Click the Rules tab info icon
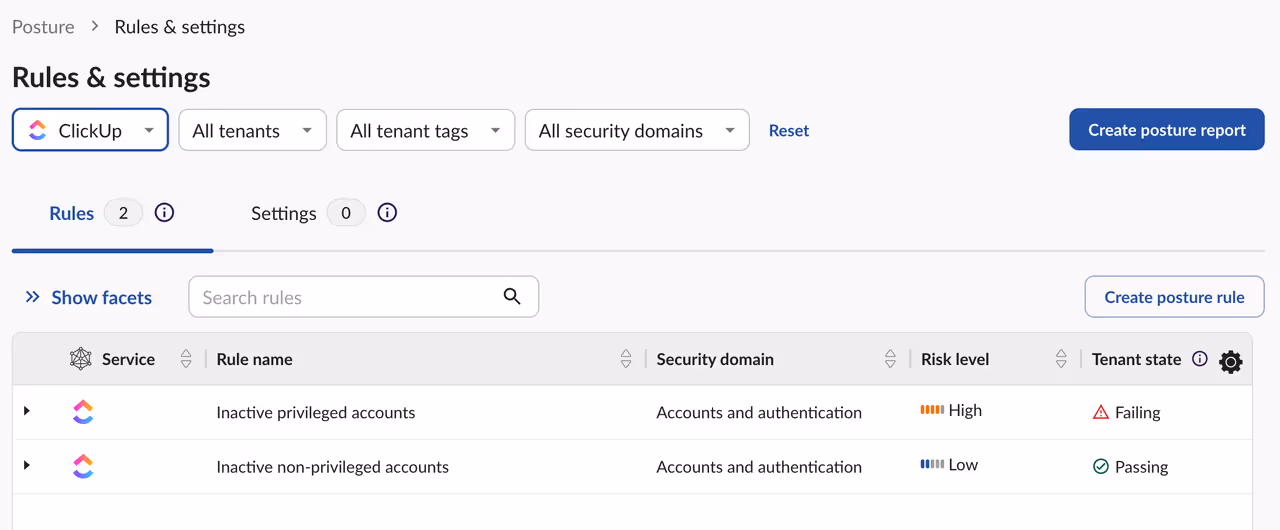Image resolution: width=1280 pixels, height=530 pixels. pos(165,213)
